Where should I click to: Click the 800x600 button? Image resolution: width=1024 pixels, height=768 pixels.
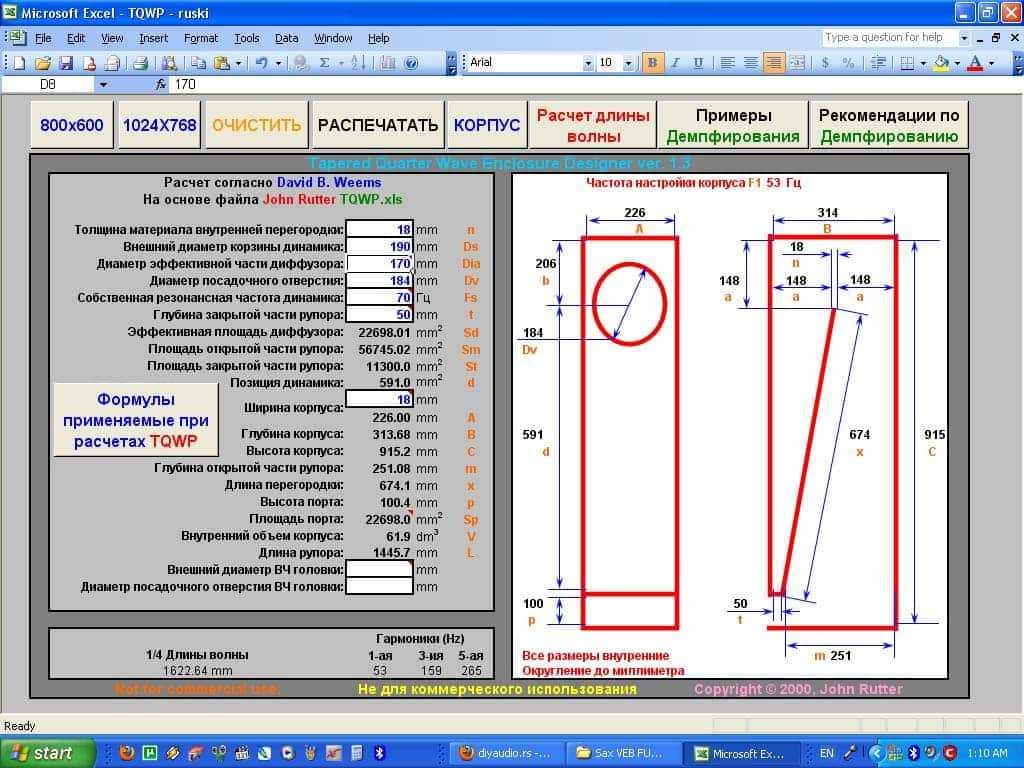[x=72, y=125]
